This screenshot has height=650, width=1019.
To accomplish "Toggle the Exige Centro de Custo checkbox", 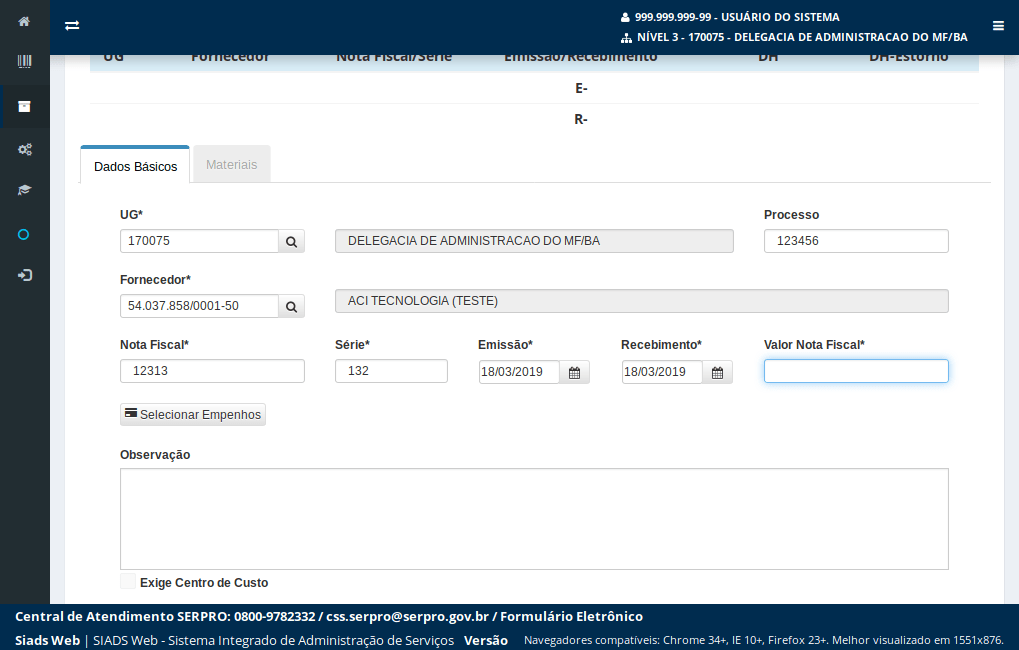I will coord(128,581).
